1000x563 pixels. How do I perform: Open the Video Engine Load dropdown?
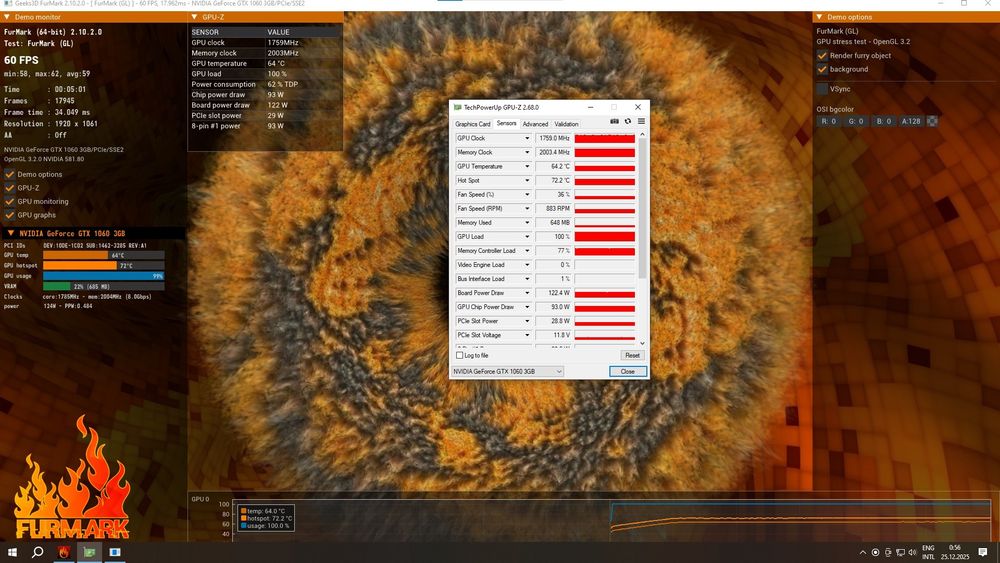click(527, 265)
